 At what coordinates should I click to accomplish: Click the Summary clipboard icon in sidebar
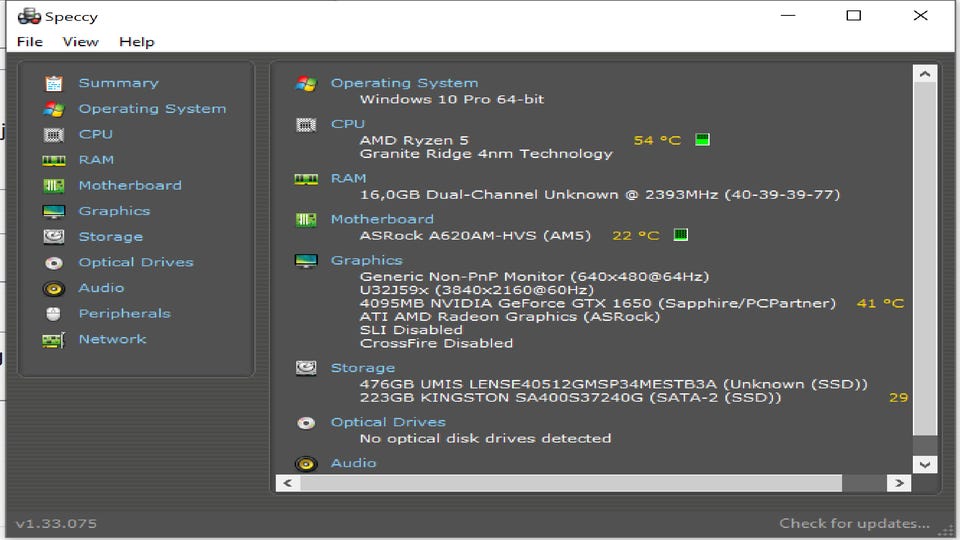(x=54, y=83)
